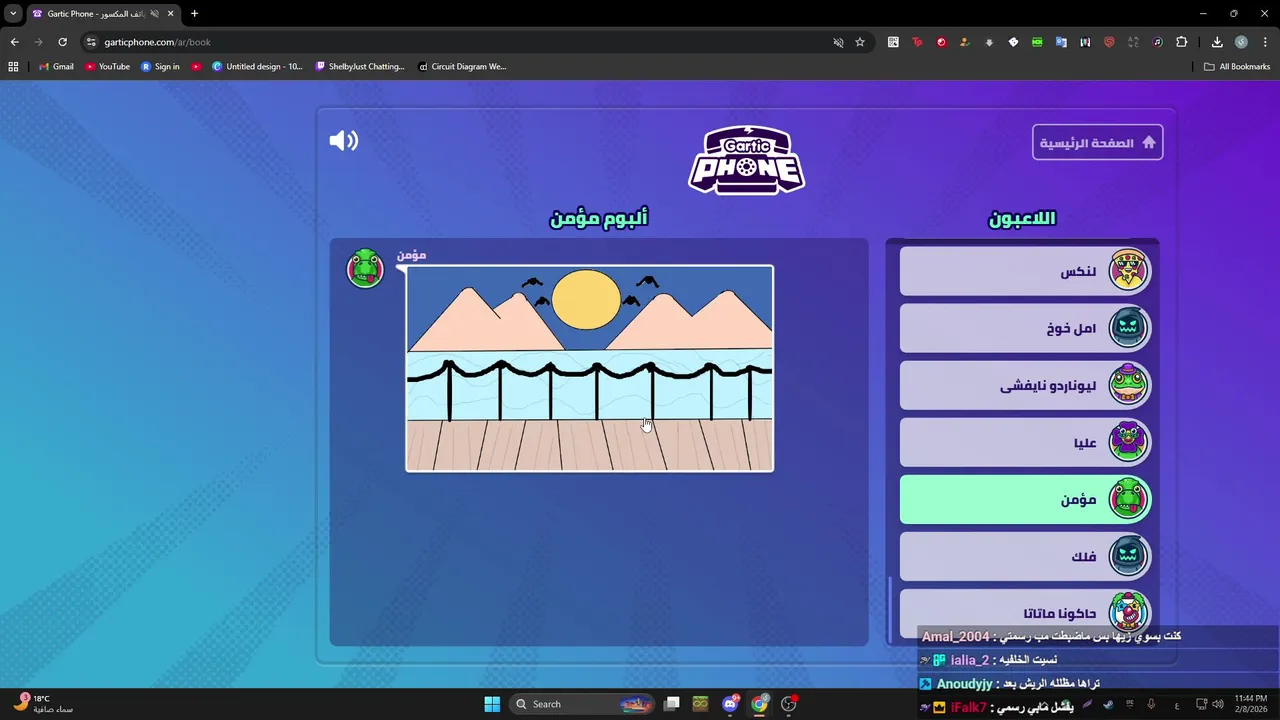Reload the page
The width and height of the screenshot is (1280, 720).
(62, 42)
